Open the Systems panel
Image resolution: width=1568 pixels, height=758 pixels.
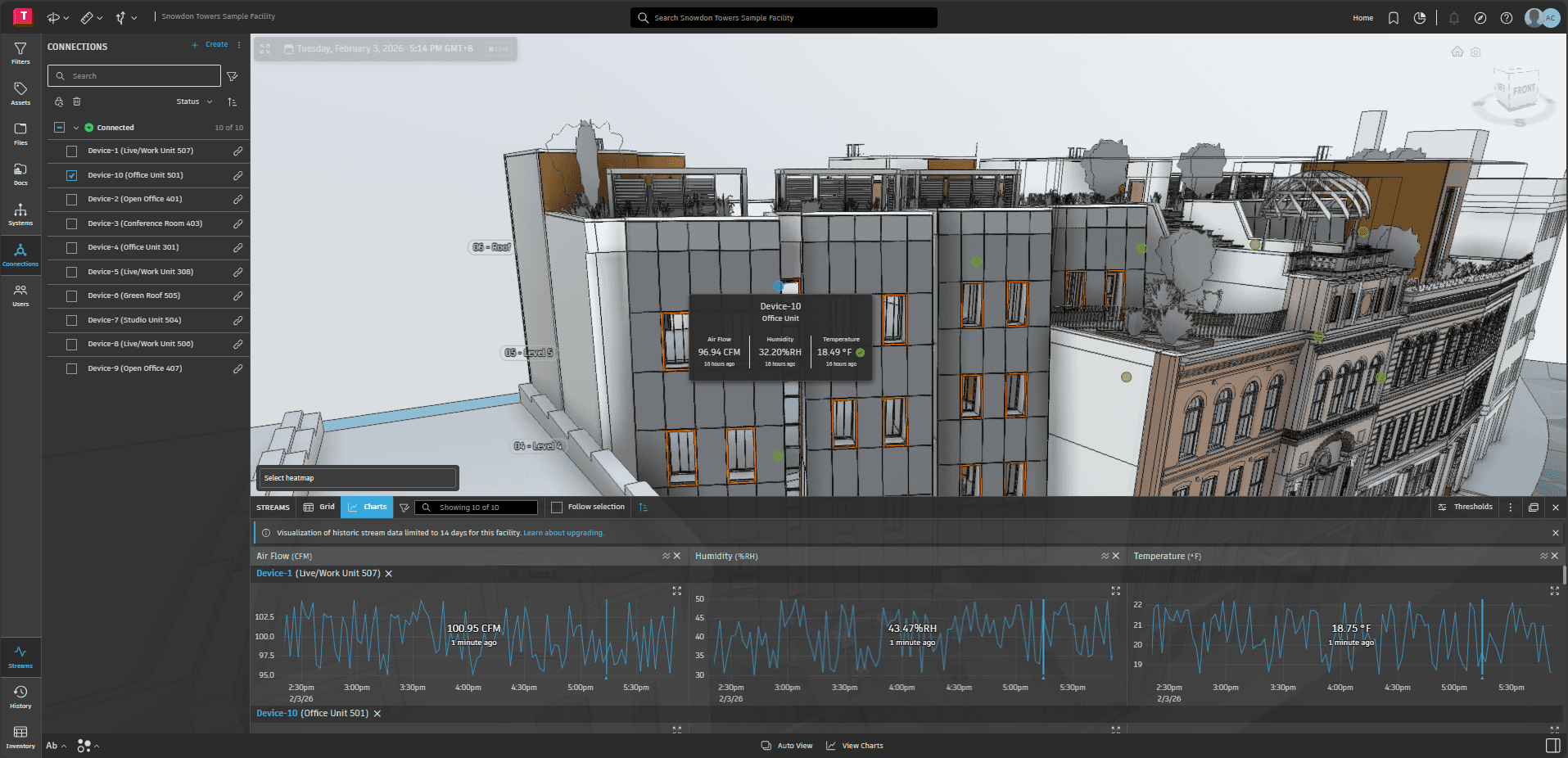pos(20,214)
